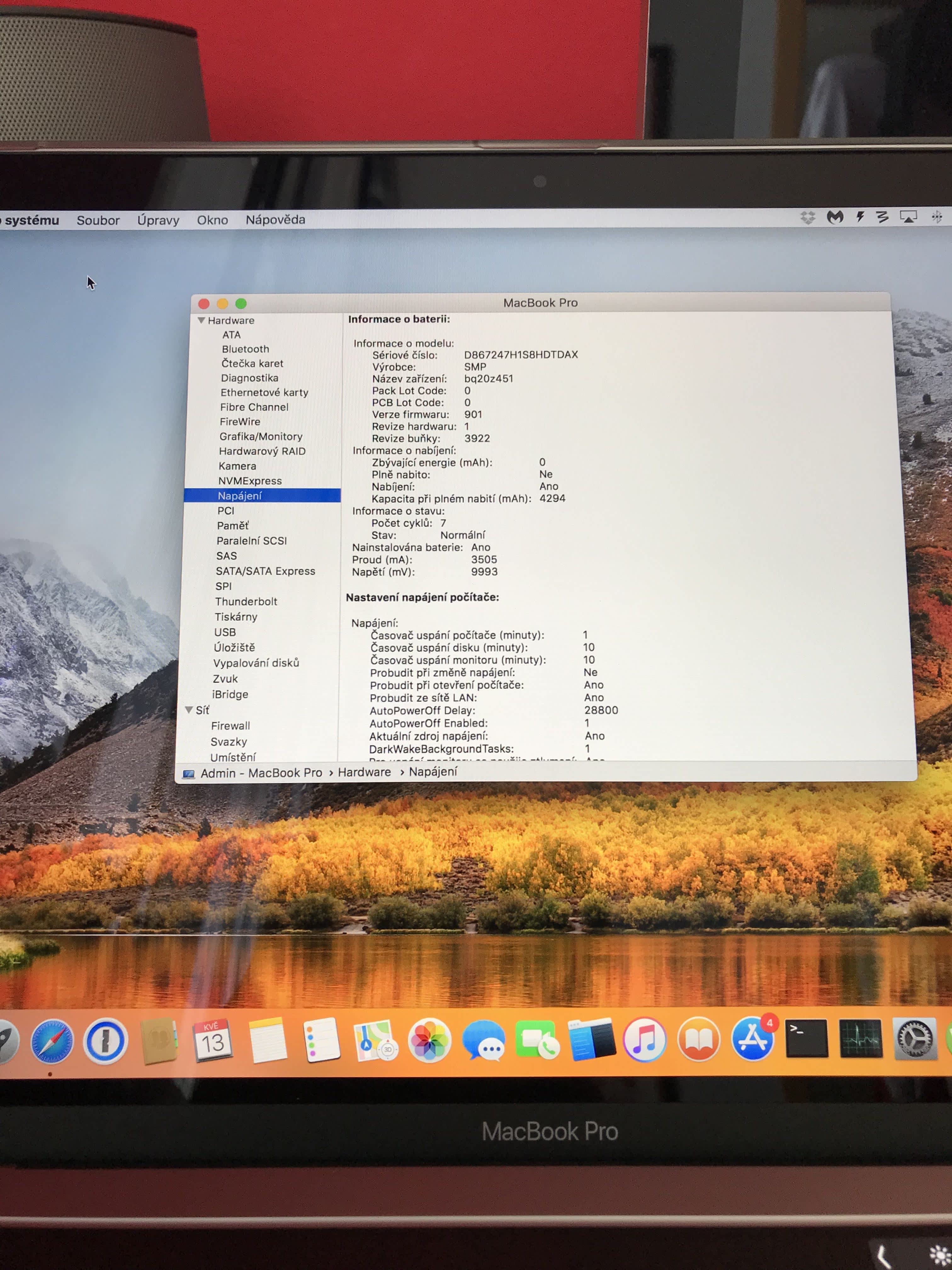Collapse the Síť section triangle

[x=189, y=710]
